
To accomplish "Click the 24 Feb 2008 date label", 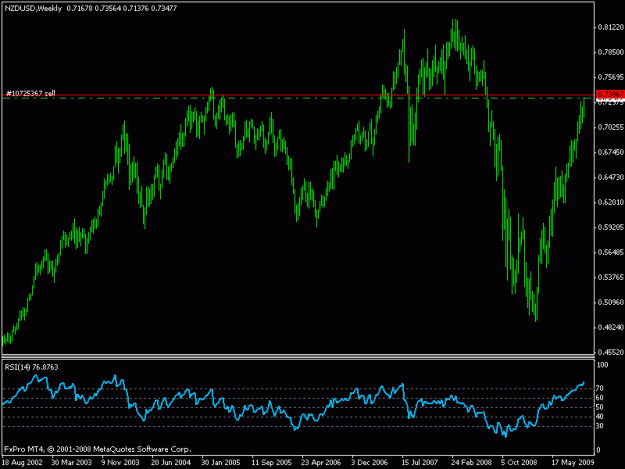I will coord(472,463).
